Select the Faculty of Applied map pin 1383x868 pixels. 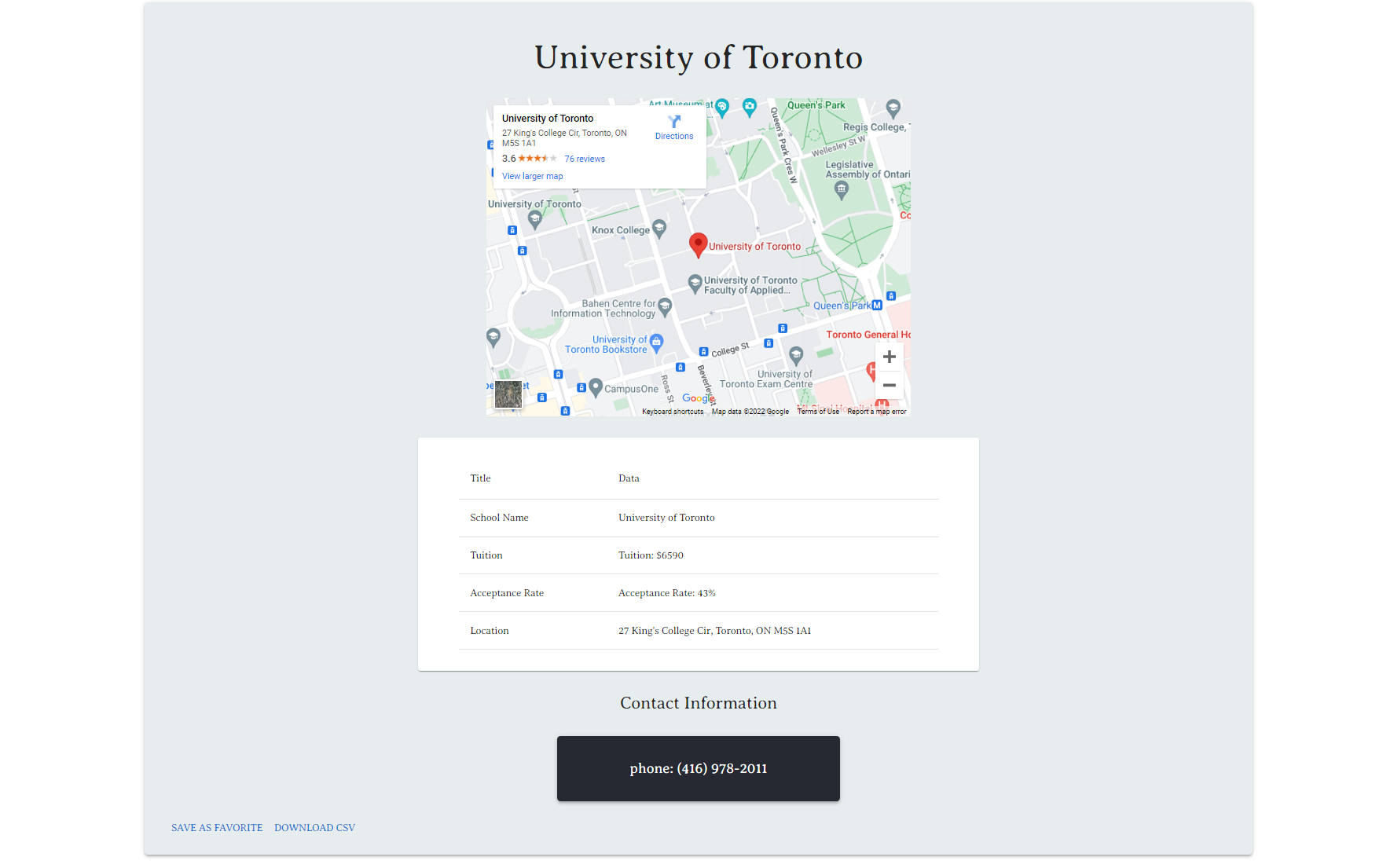click(x=695, y=284)
